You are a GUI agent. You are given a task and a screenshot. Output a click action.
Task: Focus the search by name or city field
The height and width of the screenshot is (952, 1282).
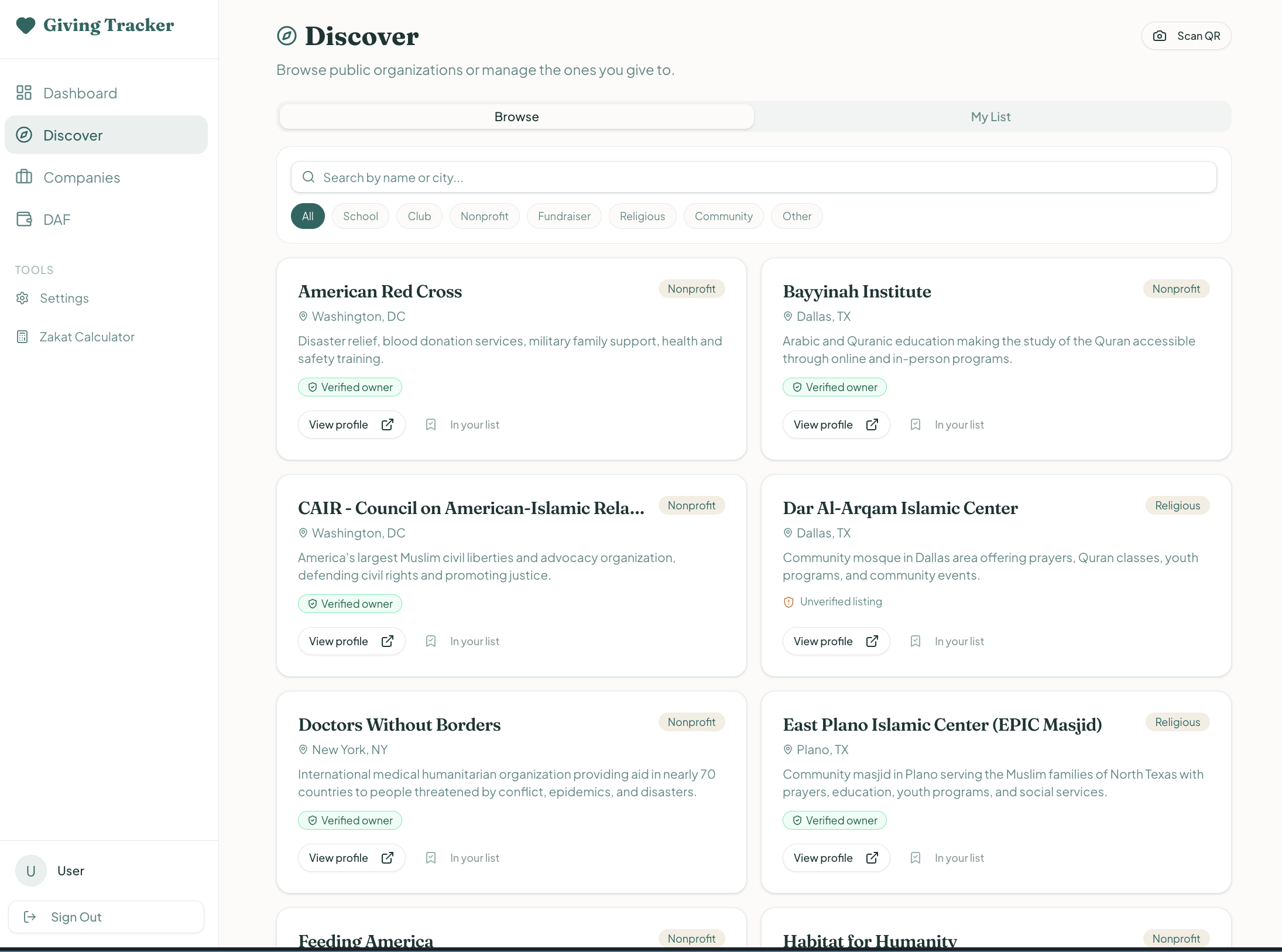coord(761,177)
